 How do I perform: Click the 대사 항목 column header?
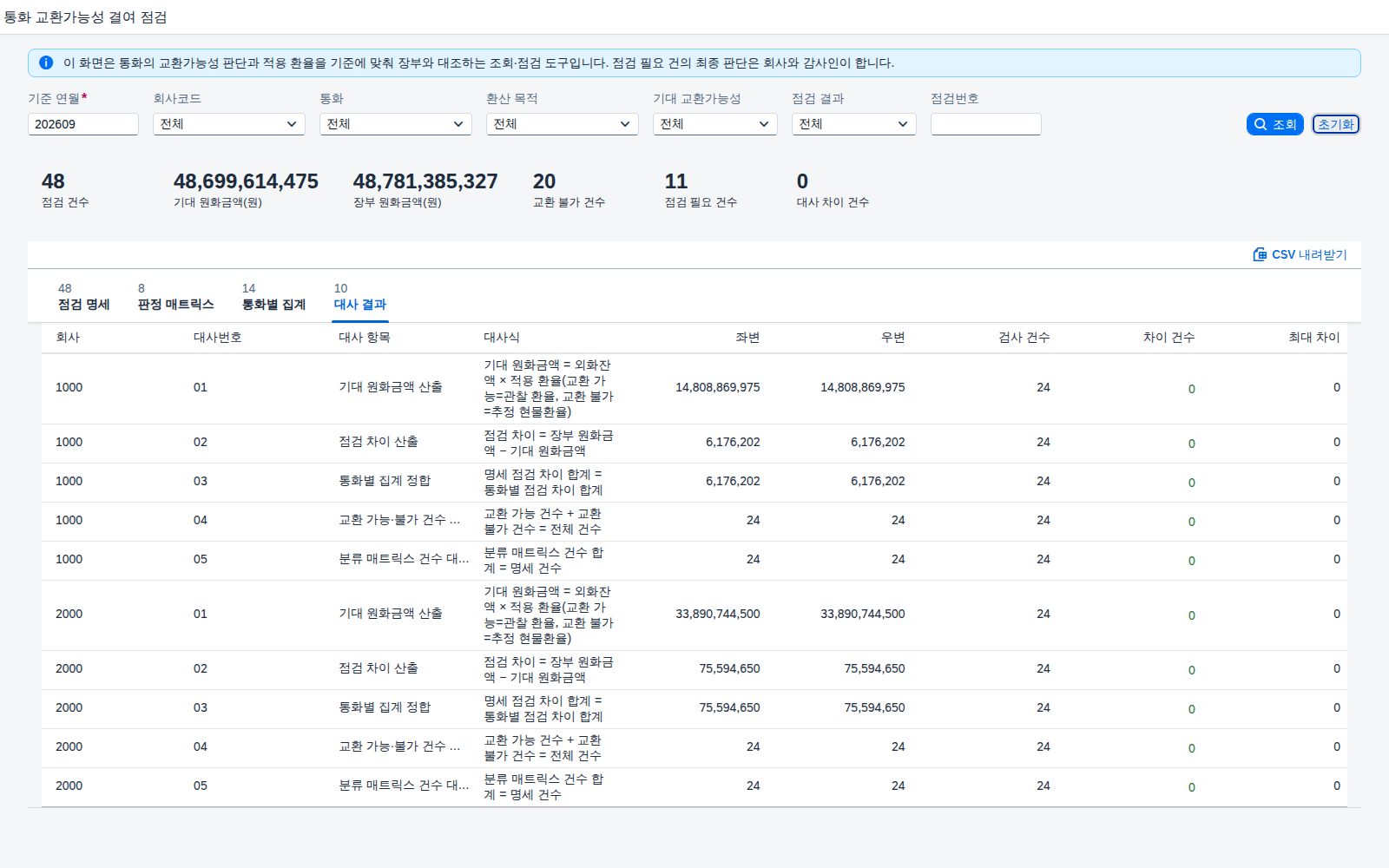click(x=364, y=338)
